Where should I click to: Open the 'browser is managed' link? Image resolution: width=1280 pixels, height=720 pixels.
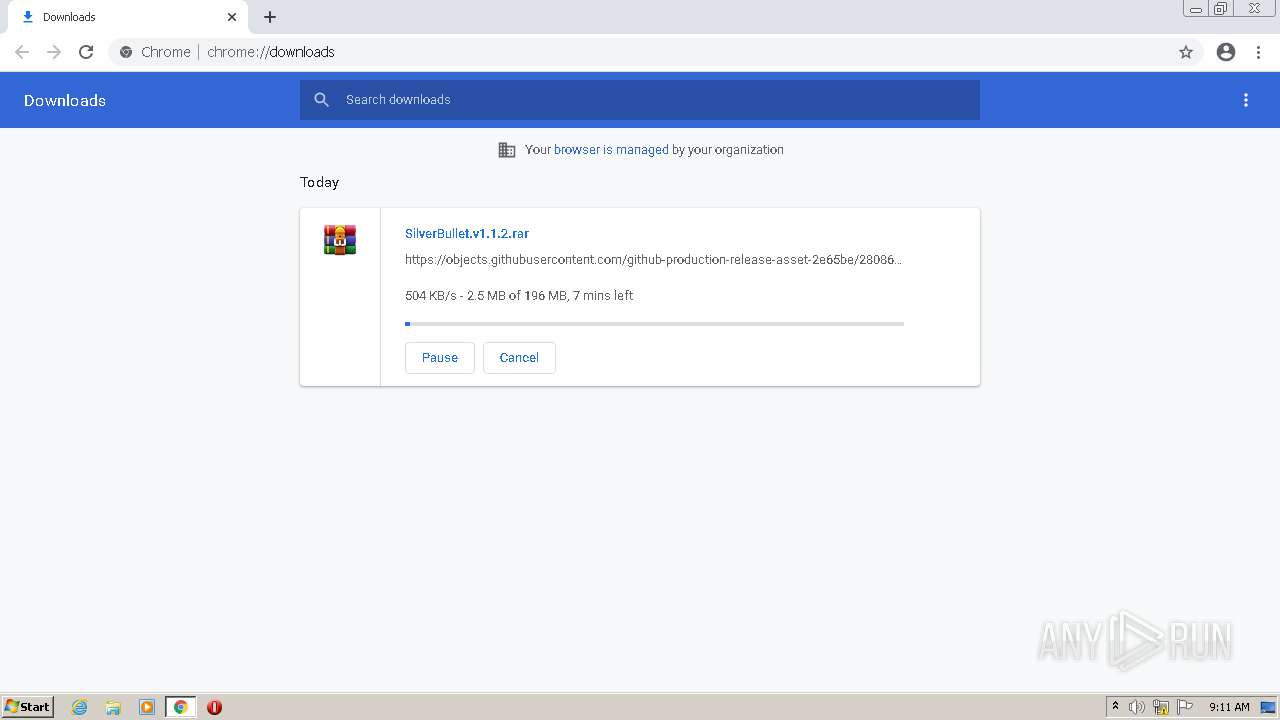(611, 150)
